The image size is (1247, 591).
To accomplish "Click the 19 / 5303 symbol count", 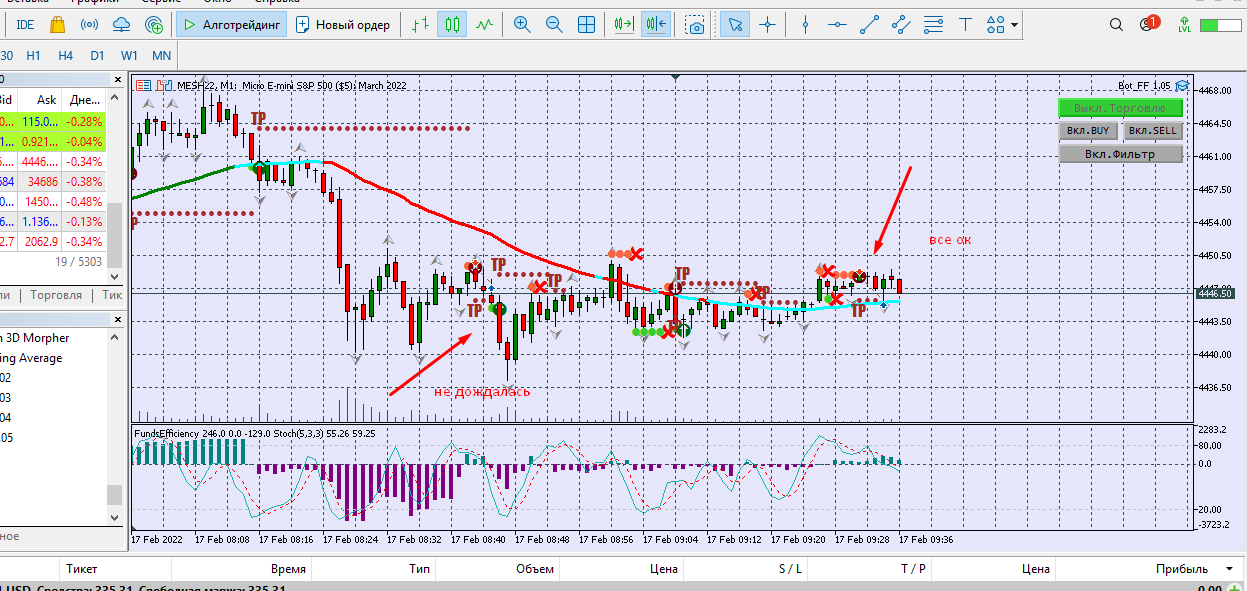I will point(79,261).
